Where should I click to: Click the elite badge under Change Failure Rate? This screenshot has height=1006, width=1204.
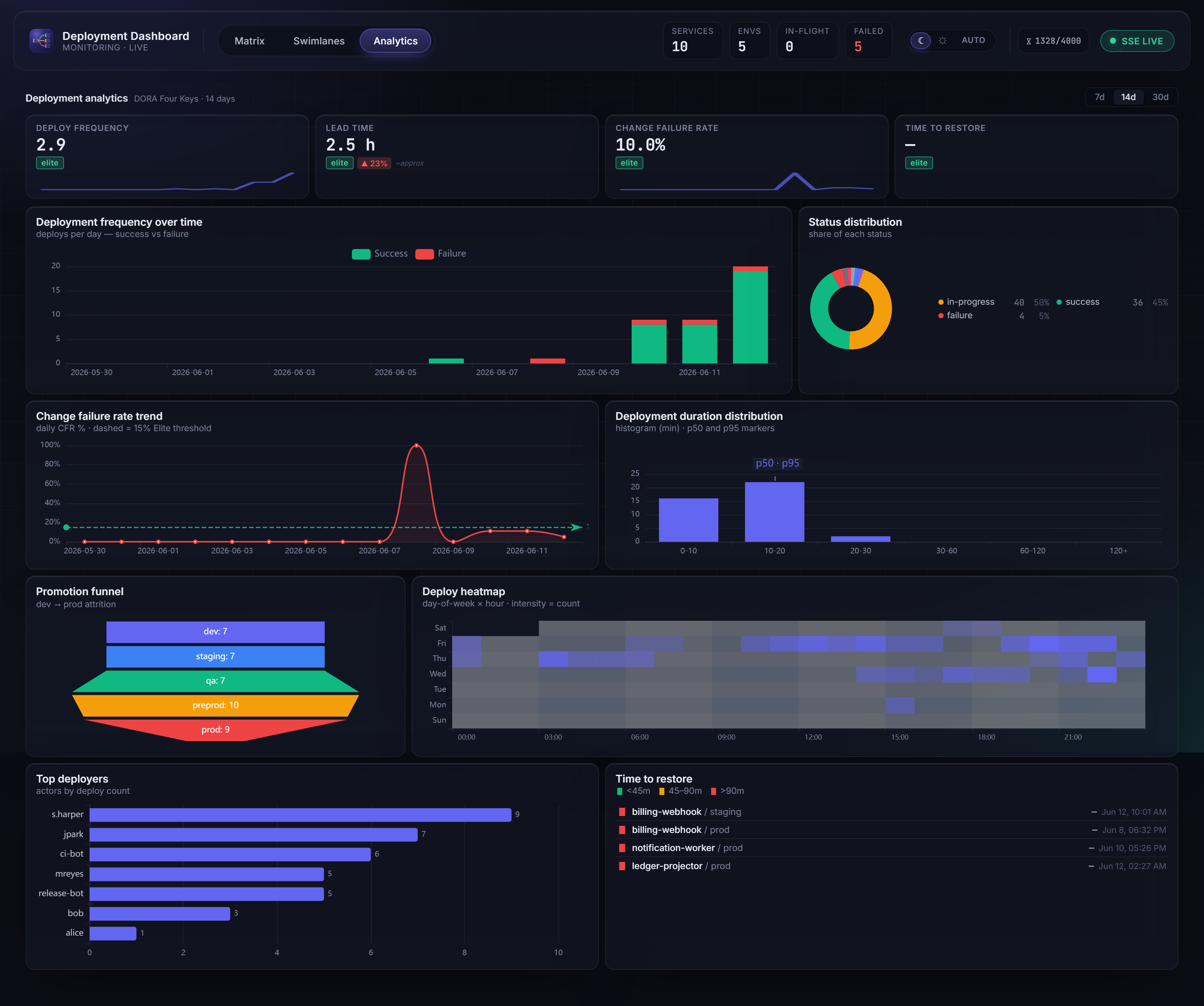(x=629, y=163)
